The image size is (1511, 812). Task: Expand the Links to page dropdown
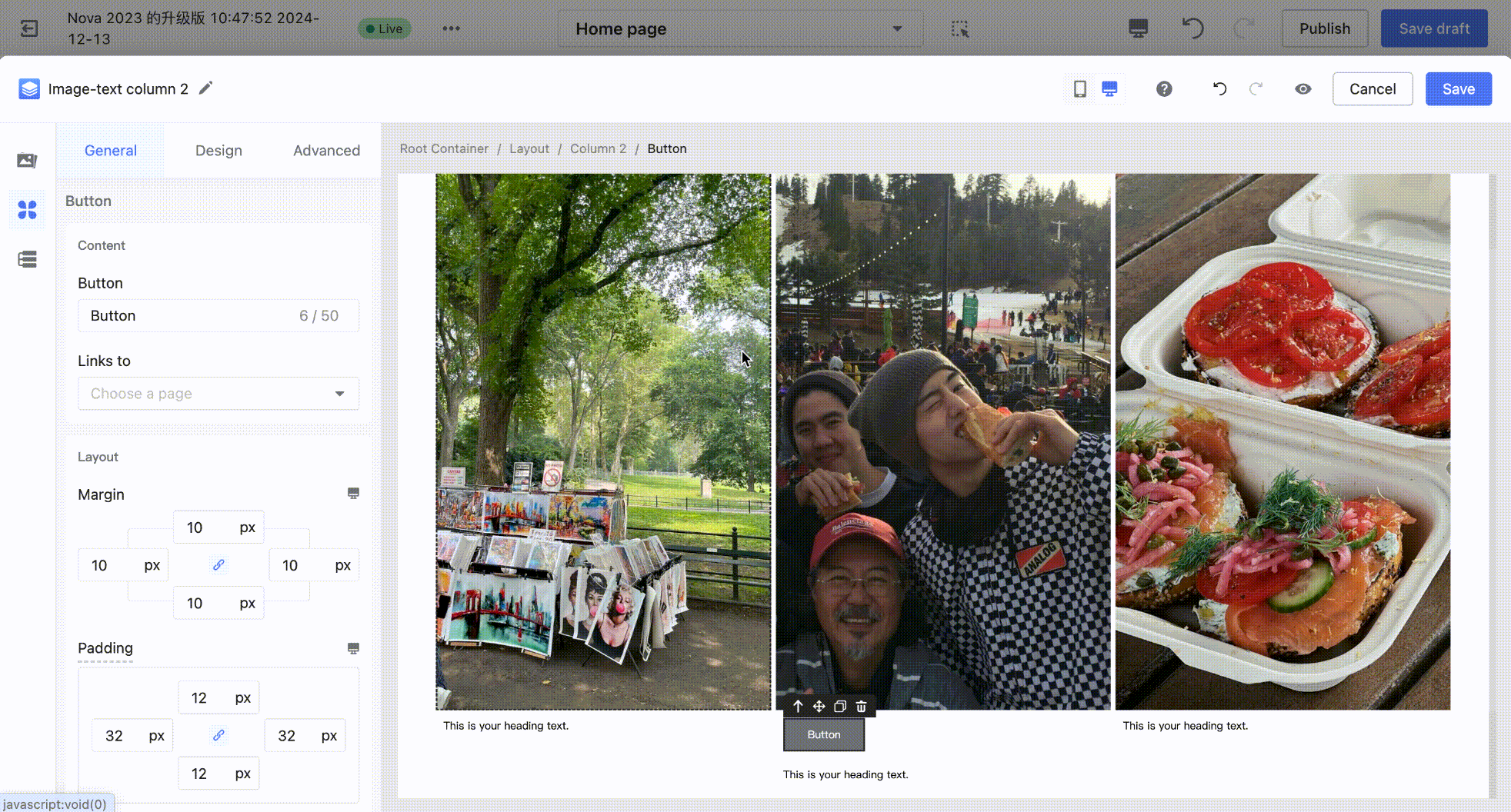pyautogui.click(x=218, y=394)
